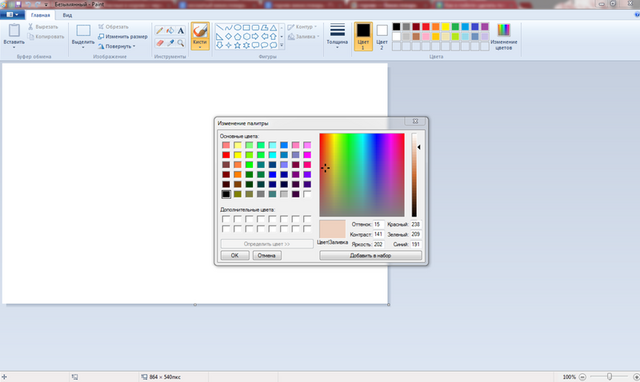
Task: Click the Цвет|Заливка preview swatch
Action: point(332,229)
